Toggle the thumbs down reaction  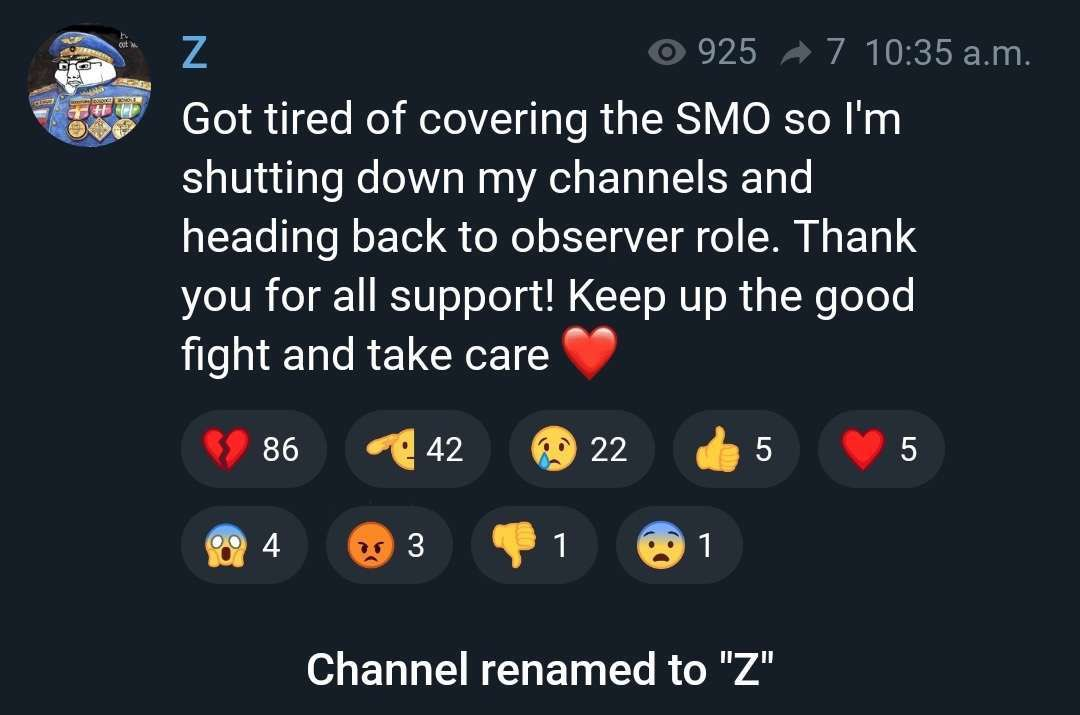(534, 546)
